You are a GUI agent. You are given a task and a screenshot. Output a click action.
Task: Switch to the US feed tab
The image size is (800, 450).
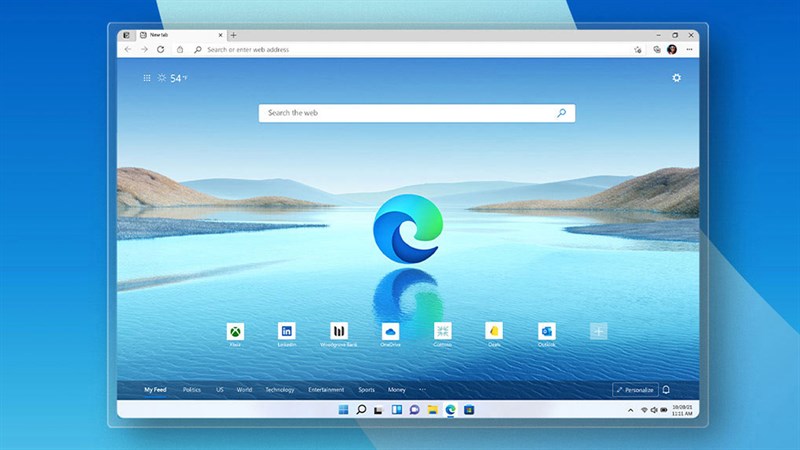point(219,390)
